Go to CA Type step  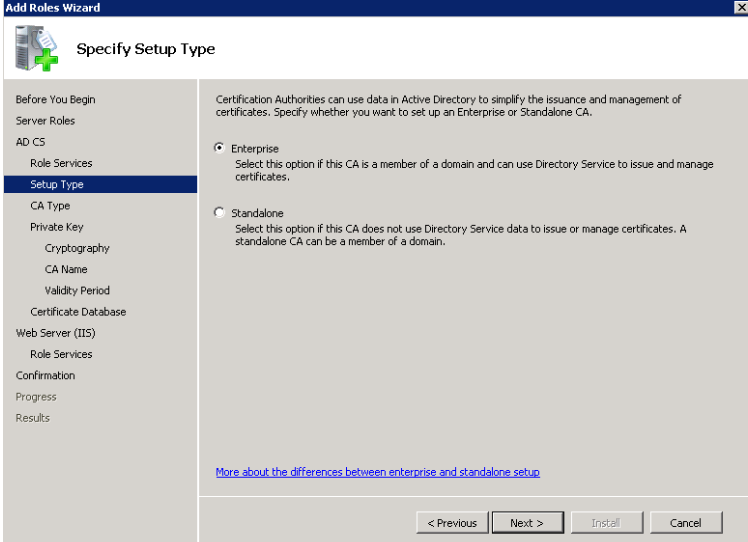(50, 206)
